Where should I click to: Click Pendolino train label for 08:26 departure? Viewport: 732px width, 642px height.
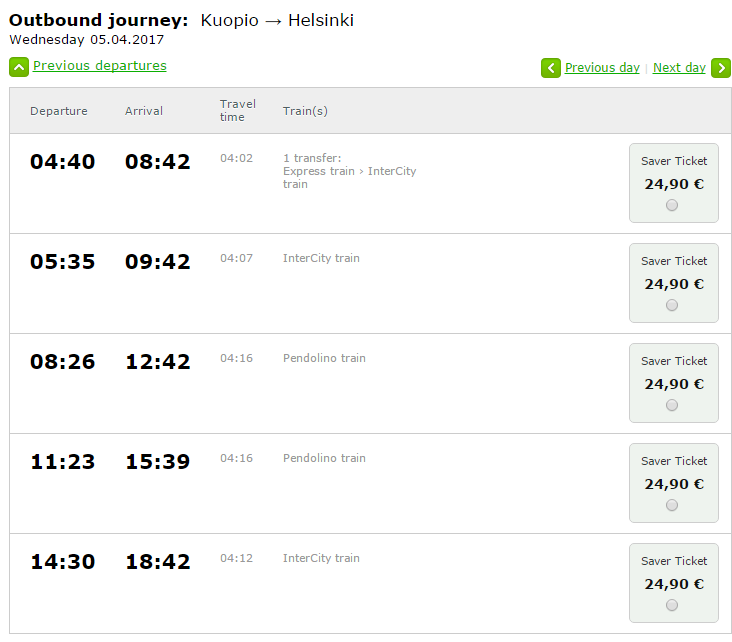coord(324,358)
